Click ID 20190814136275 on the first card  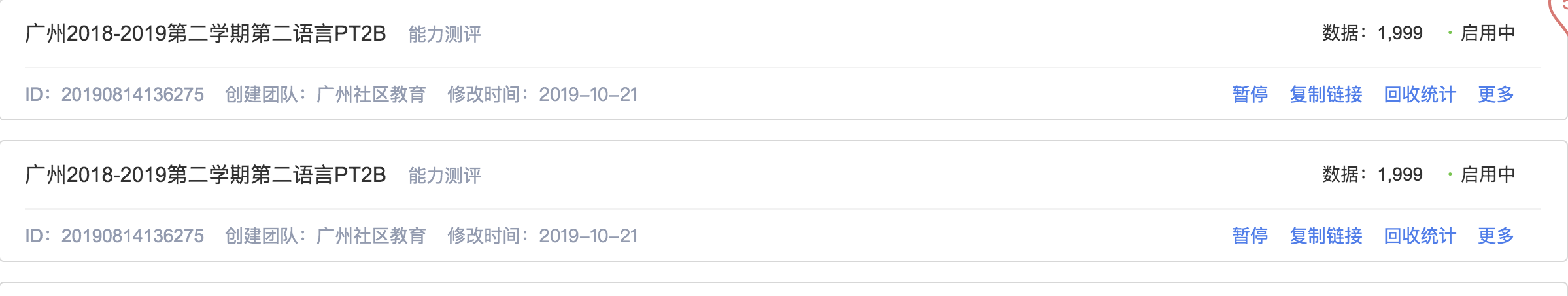(114, 94)
